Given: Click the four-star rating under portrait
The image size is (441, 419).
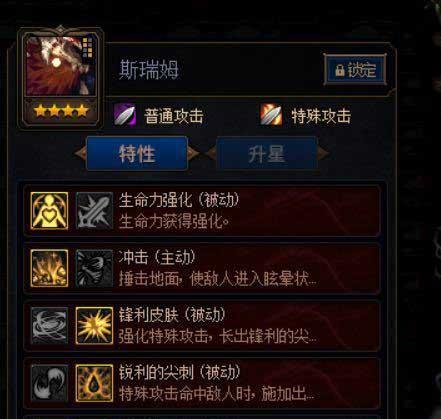Looking at the screenshot, I should [61, 111].
